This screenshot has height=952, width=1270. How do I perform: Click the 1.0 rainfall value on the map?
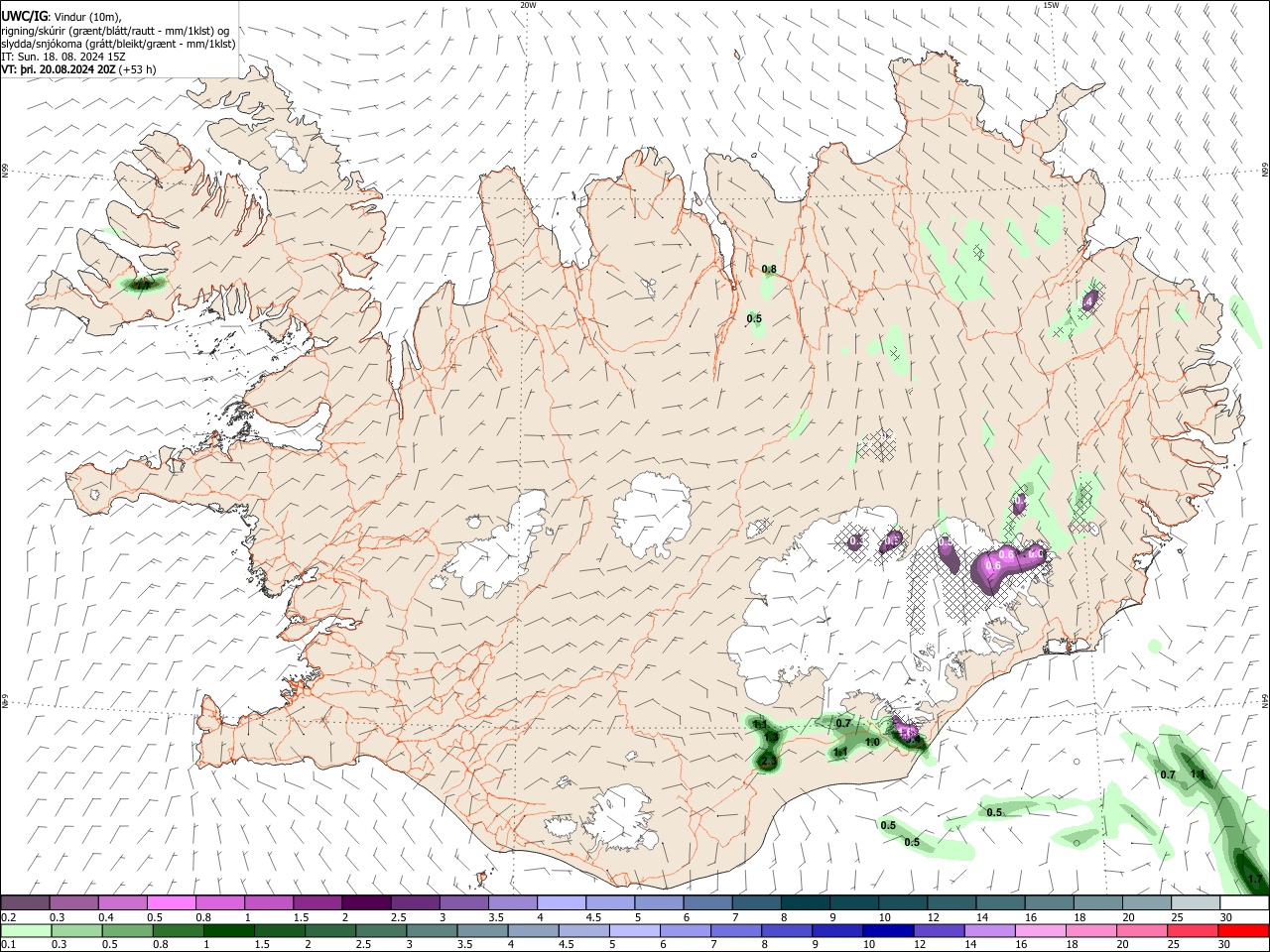872,742
